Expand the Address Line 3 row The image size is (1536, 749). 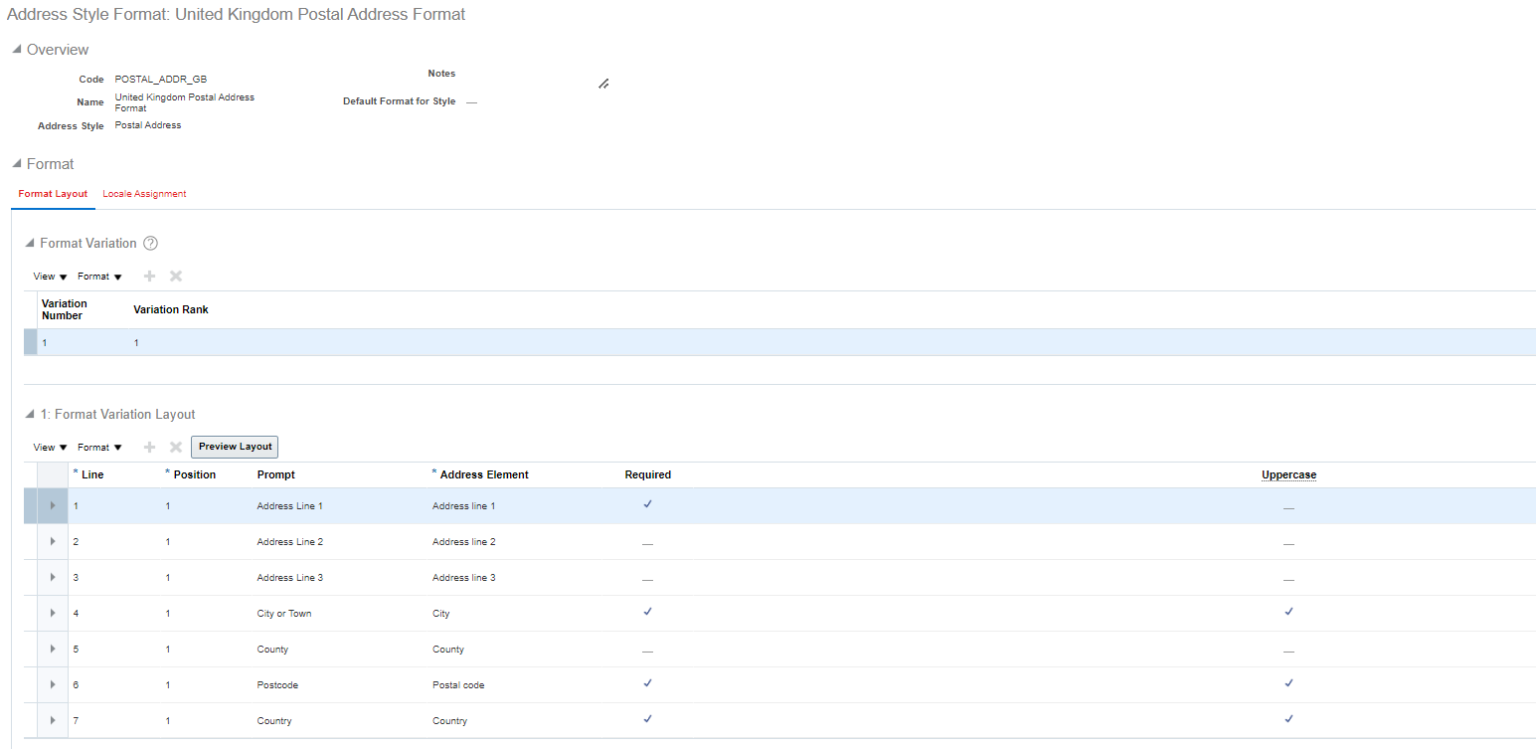point(53,577)
